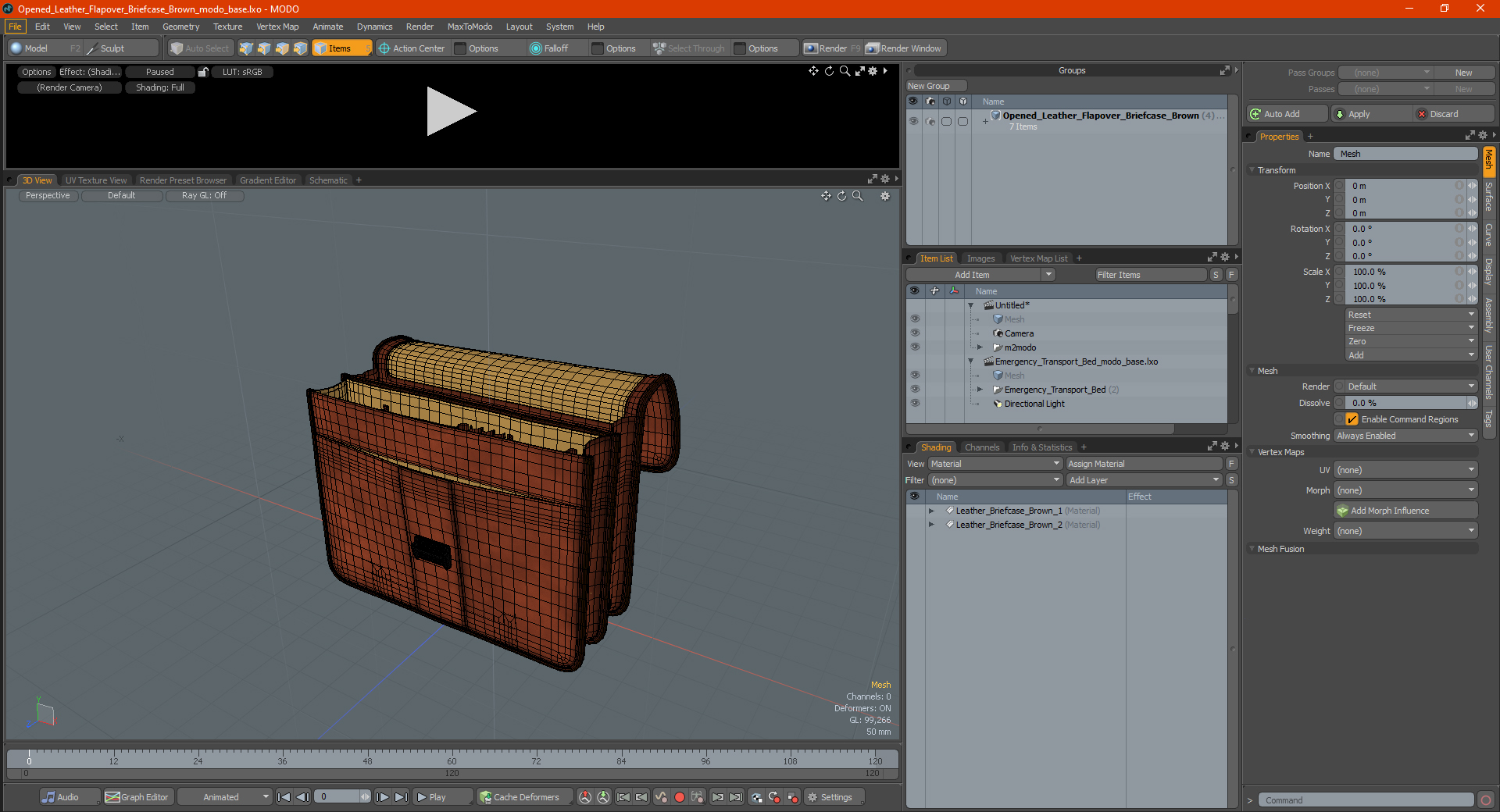Go to first frame

pos(284,797)
